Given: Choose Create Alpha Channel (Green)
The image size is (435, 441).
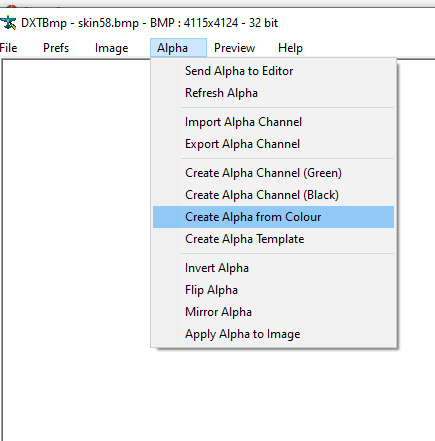Looking at the screenshot, I should coord(273,173).
